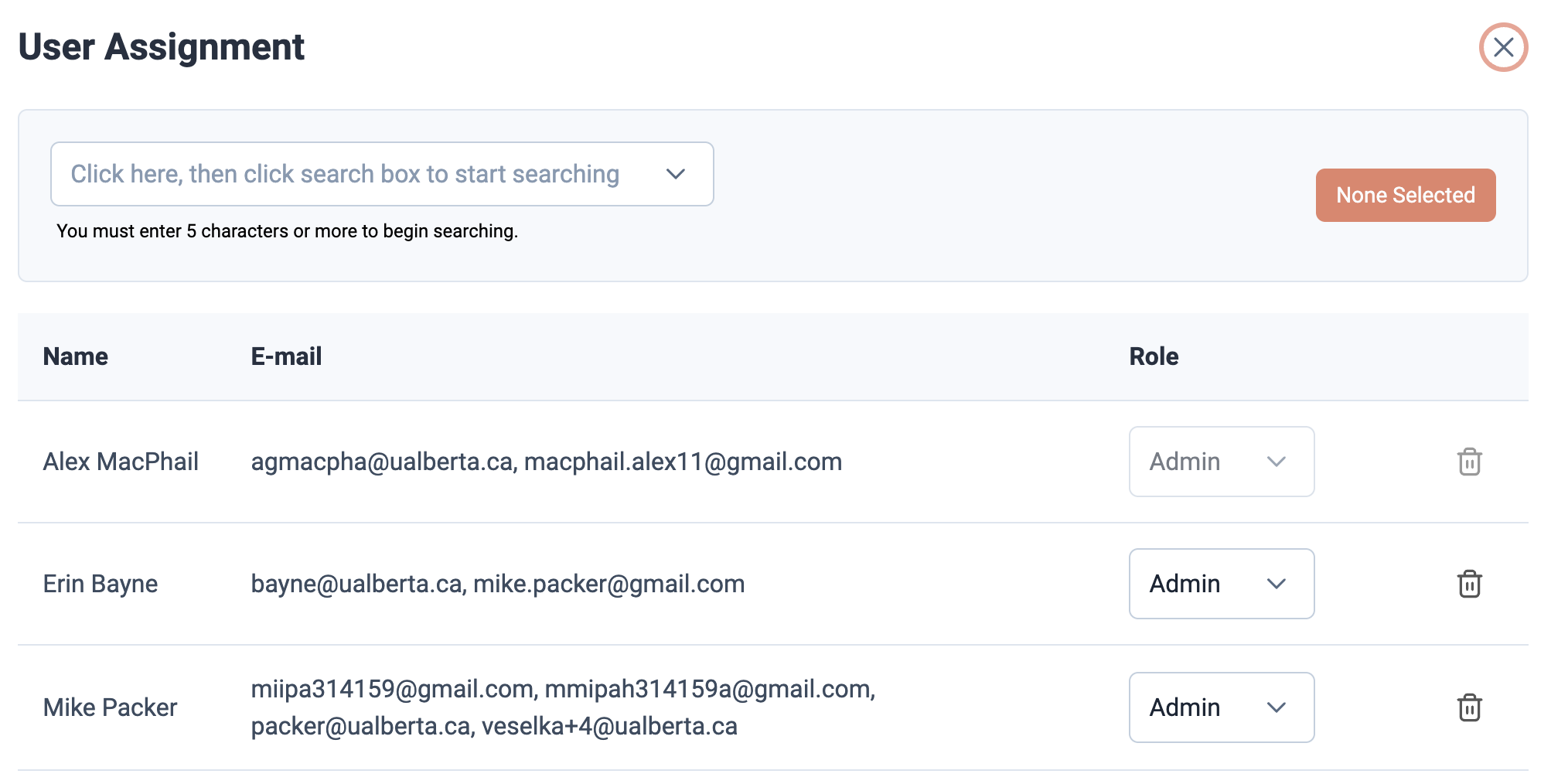Click Mike Packer's e-mail address list
This screenshot has width=1551, height=784.
click(562, 707)
